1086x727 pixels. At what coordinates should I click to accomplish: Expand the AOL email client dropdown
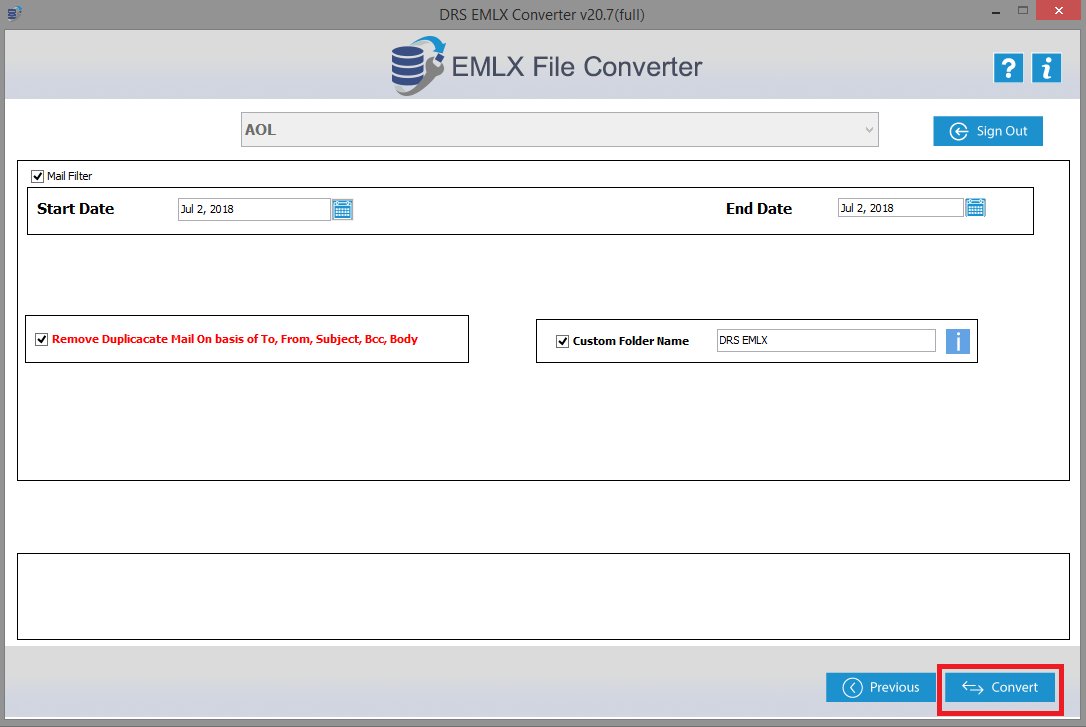(x=560, y=129)
